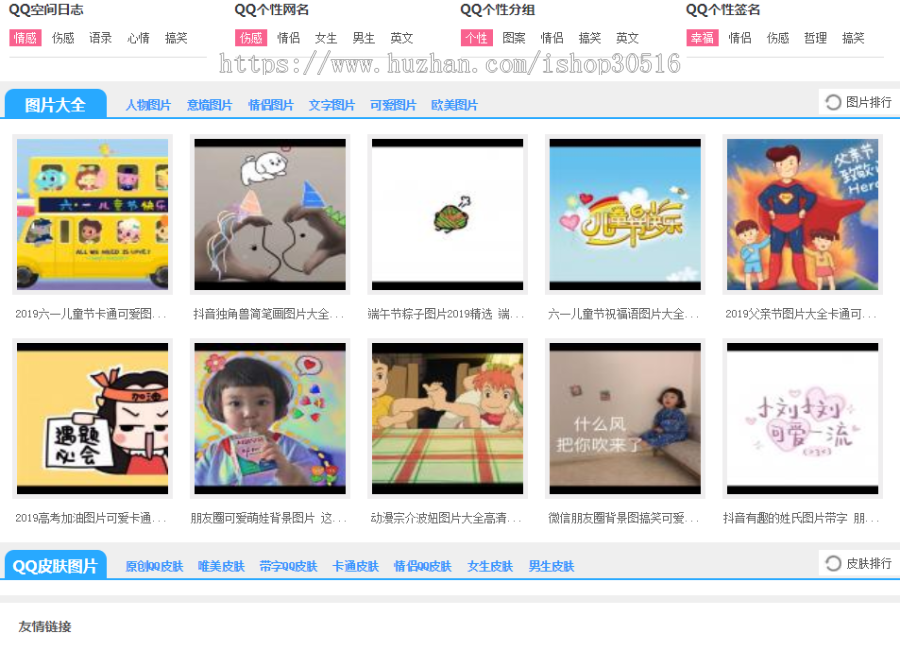The width and height of the screenshot is (900, 651).
Task: Open 伤感 under QQ个性签名
Action: 778,38
